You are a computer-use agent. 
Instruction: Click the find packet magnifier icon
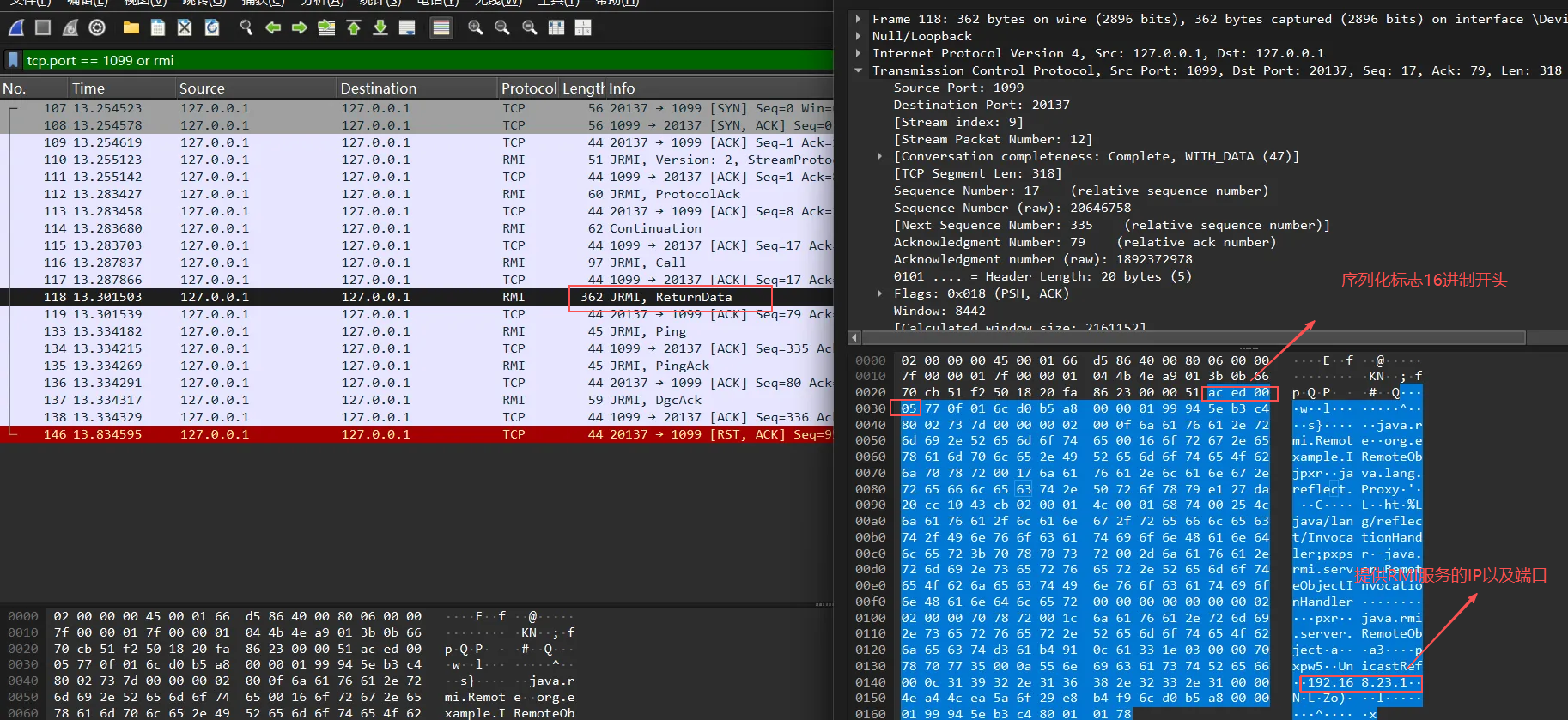coord(246,27)
